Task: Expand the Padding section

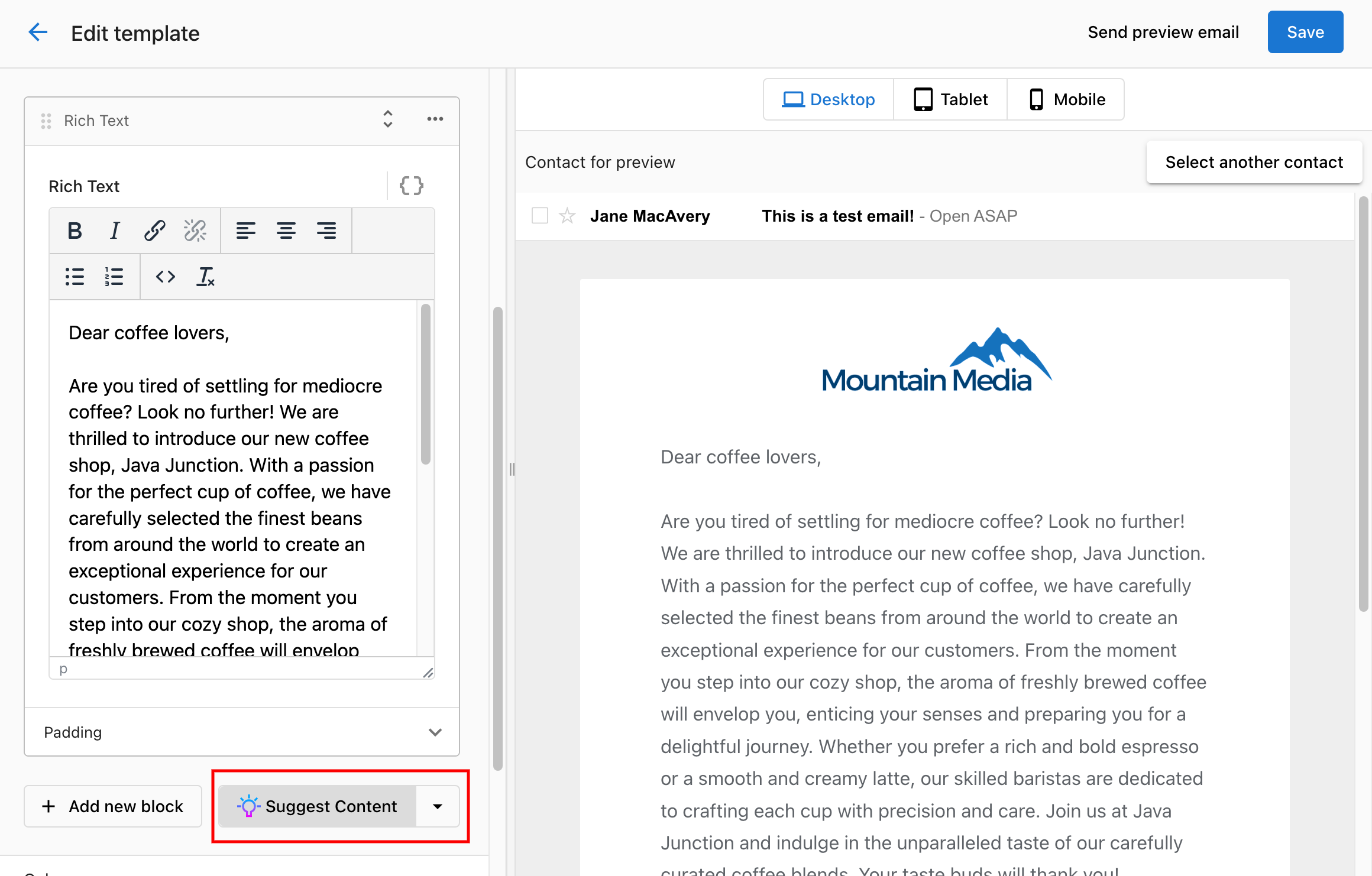Action: 435,732
